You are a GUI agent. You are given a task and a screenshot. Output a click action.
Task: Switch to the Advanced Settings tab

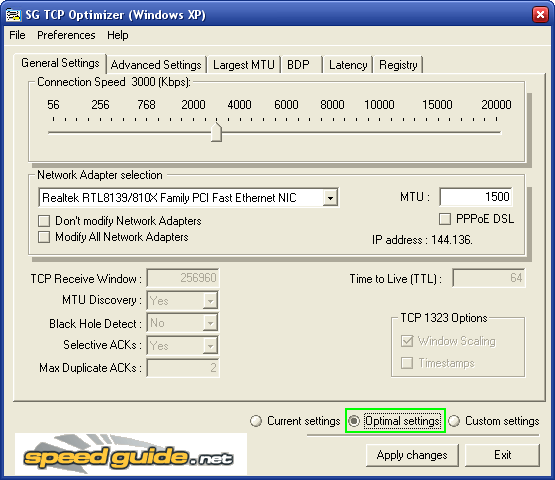156,65
